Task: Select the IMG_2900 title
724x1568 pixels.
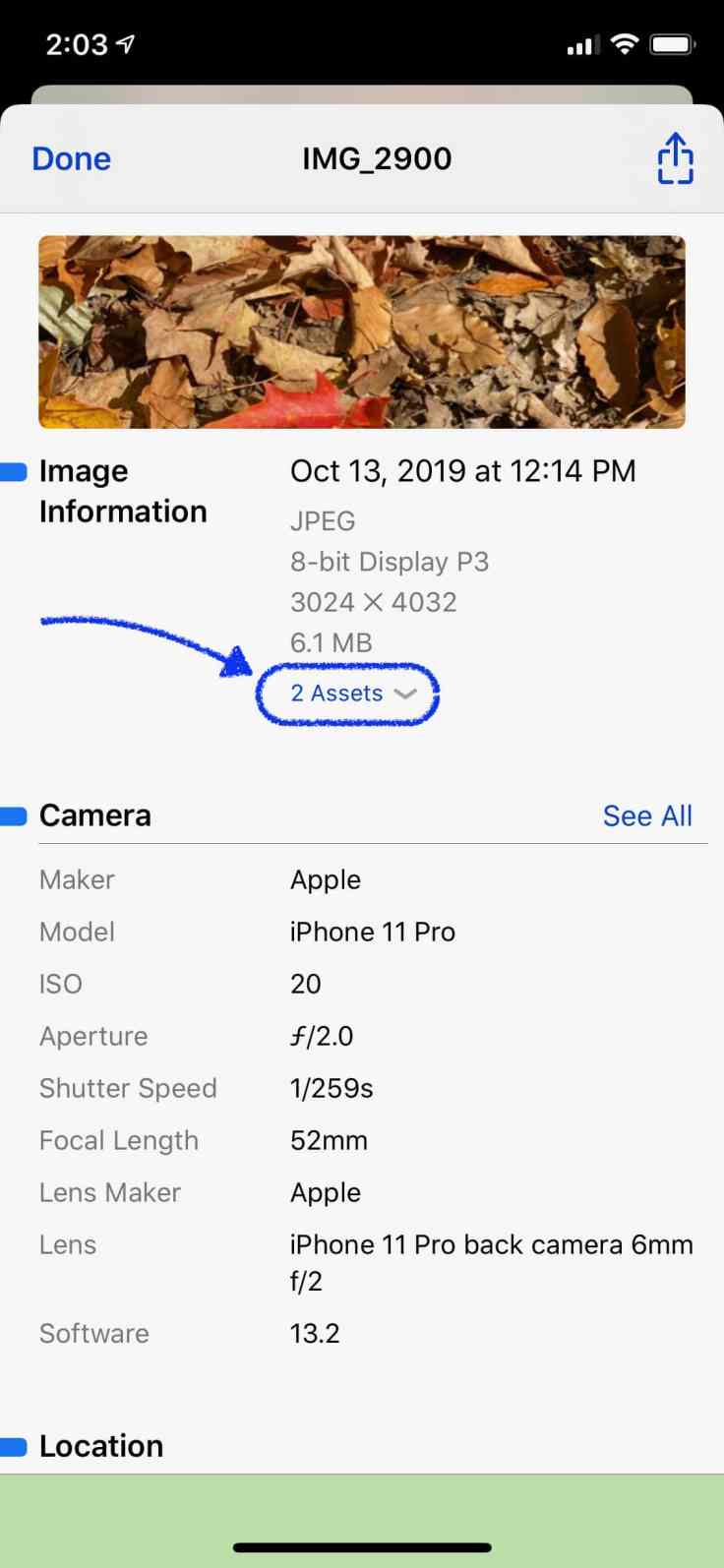Action: (377, 158)
